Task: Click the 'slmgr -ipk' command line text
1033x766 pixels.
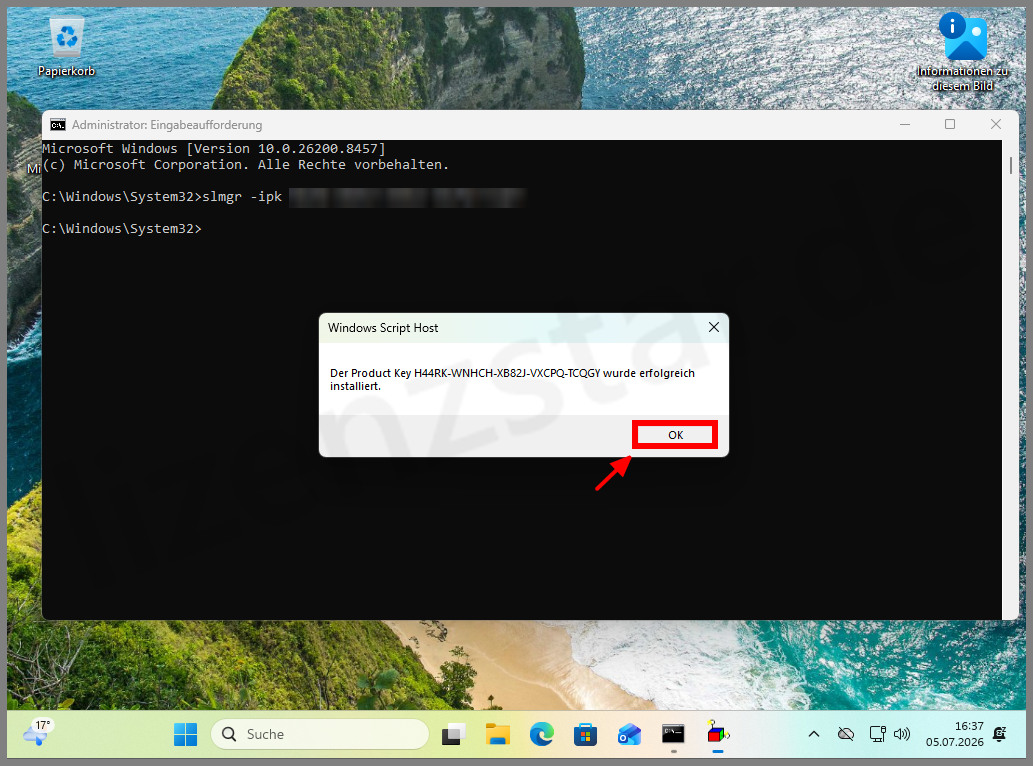Action: click(242, 197)
